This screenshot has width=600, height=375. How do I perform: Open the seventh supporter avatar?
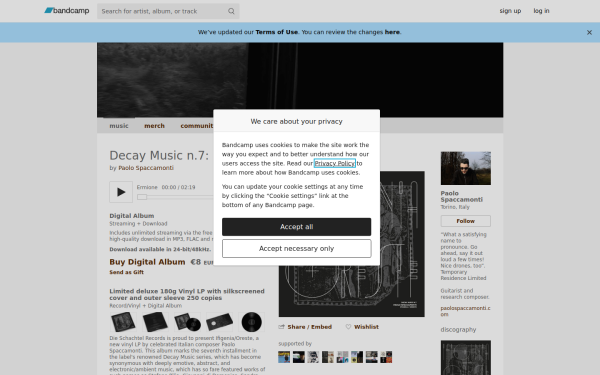click(371, 357)
